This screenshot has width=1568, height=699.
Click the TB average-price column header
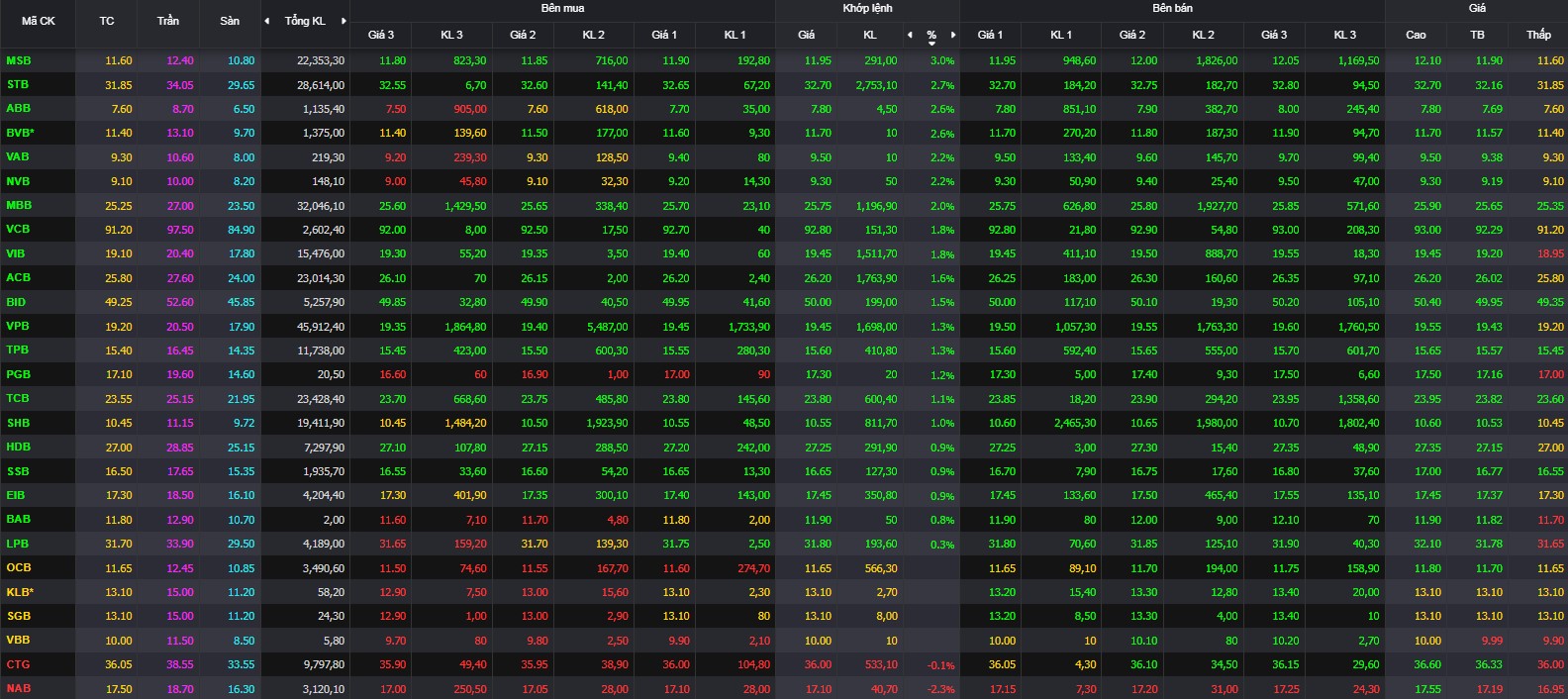[x=1477, y=35]
